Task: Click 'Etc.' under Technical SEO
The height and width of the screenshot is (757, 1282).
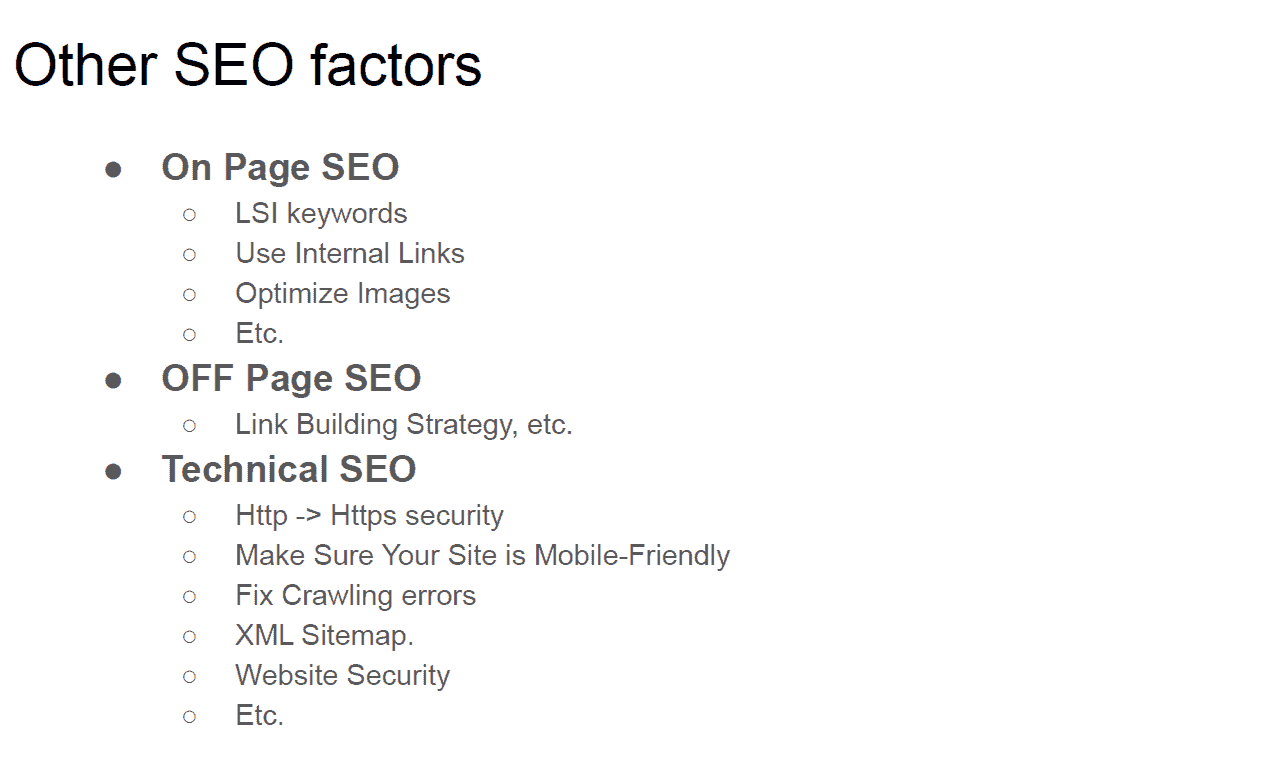Action: pyautogui.click(x=260, y=716)
